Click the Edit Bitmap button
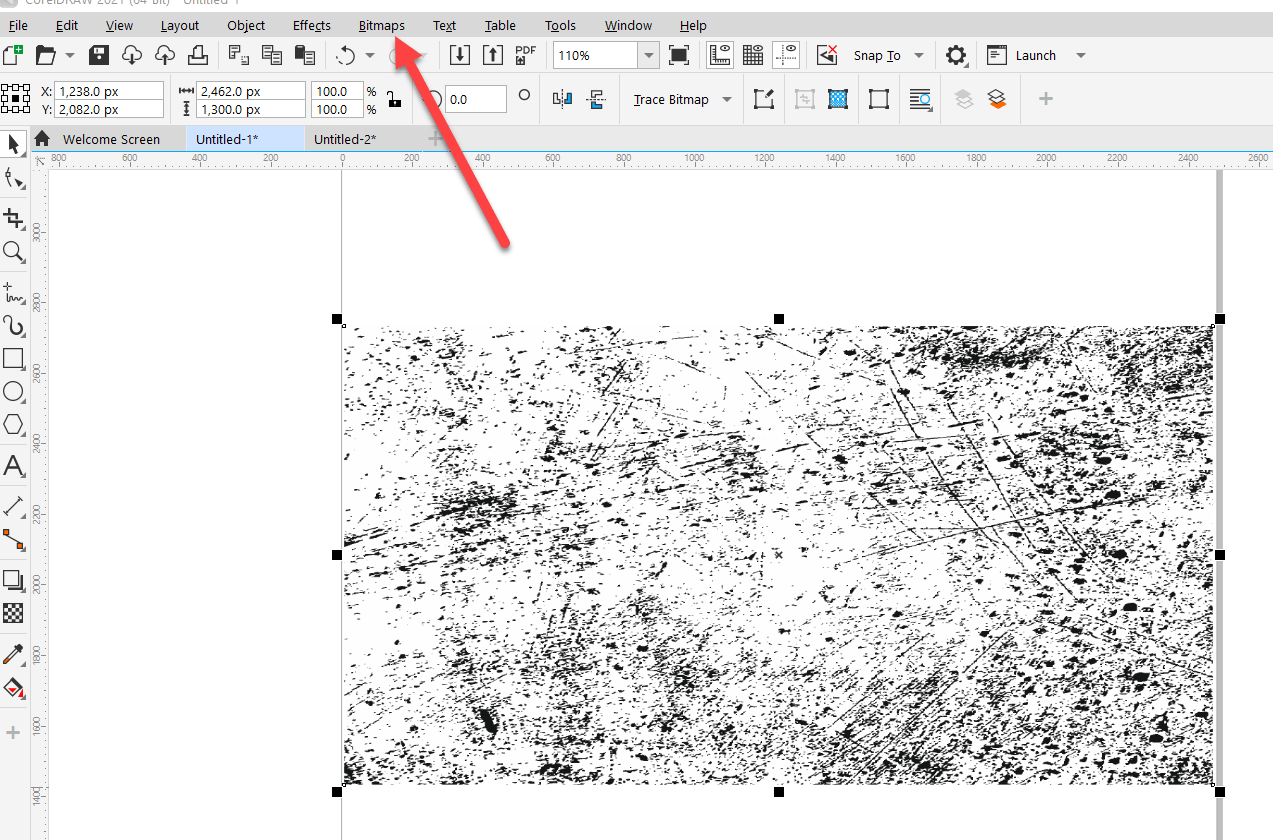This screenshot has height=840, width=1273. [x=764, y=99]
